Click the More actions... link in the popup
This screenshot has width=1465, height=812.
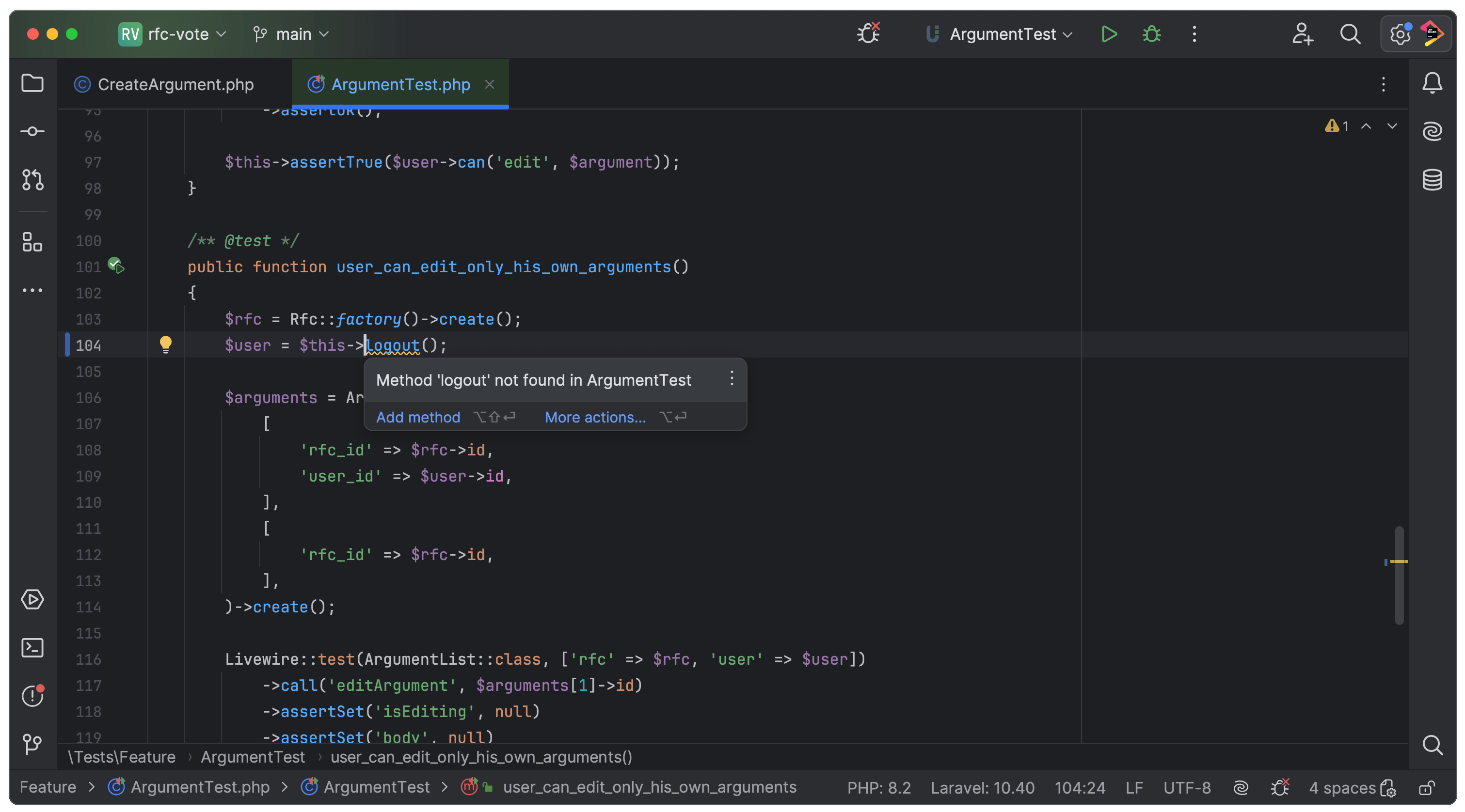595,417
